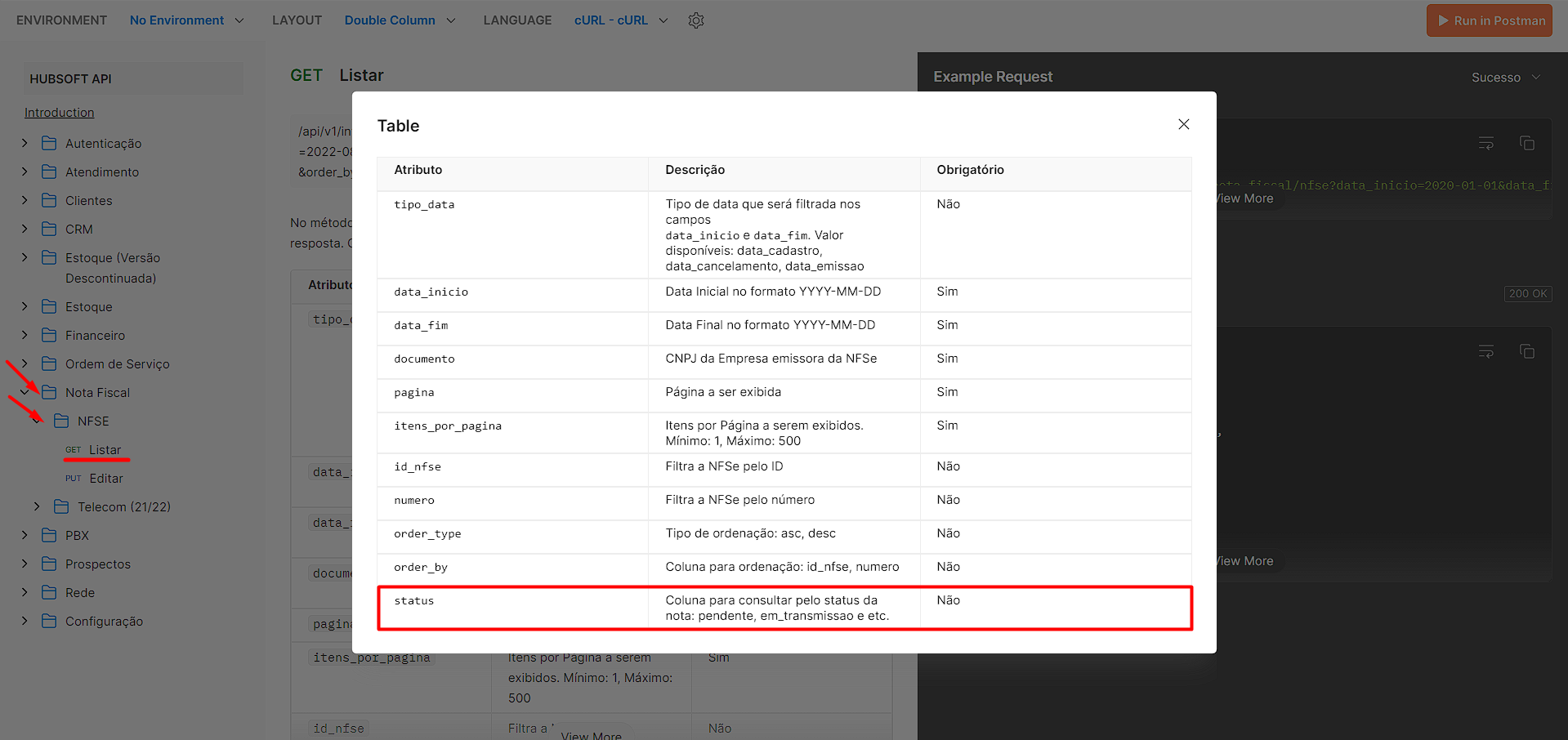This screenshot has height=740, width=1568.
Task: Click 'Filtra a NFSe pelo ID' description
Action: pos(724,466)
